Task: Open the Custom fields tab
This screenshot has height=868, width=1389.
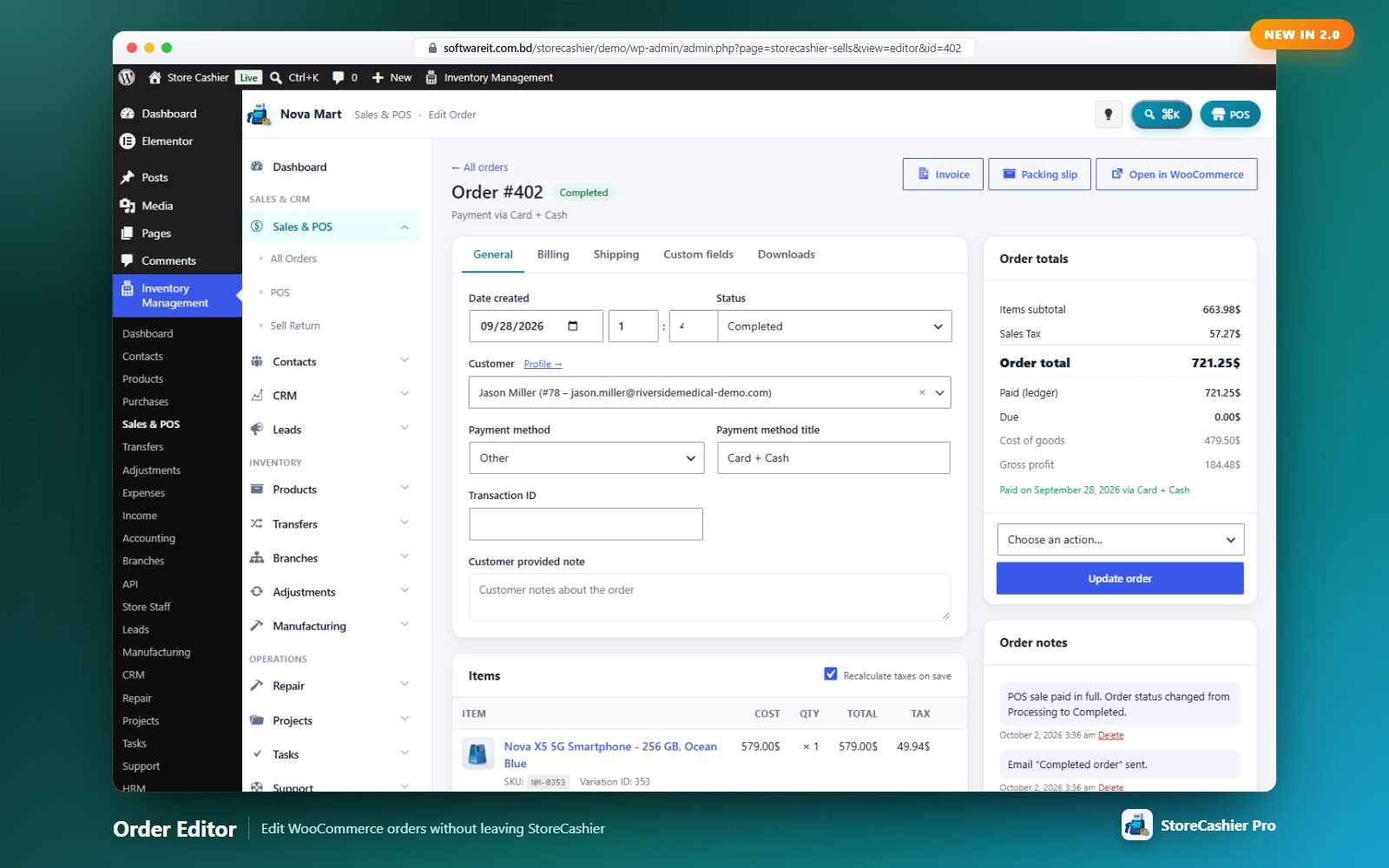Action: (x=699, y=254)
